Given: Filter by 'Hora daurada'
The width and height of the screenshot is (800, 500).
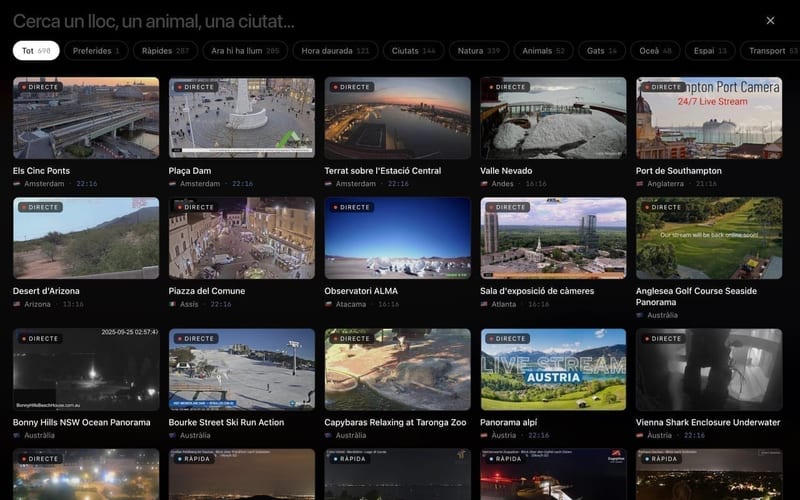Looking at the screenshot, I should (335, 51).
